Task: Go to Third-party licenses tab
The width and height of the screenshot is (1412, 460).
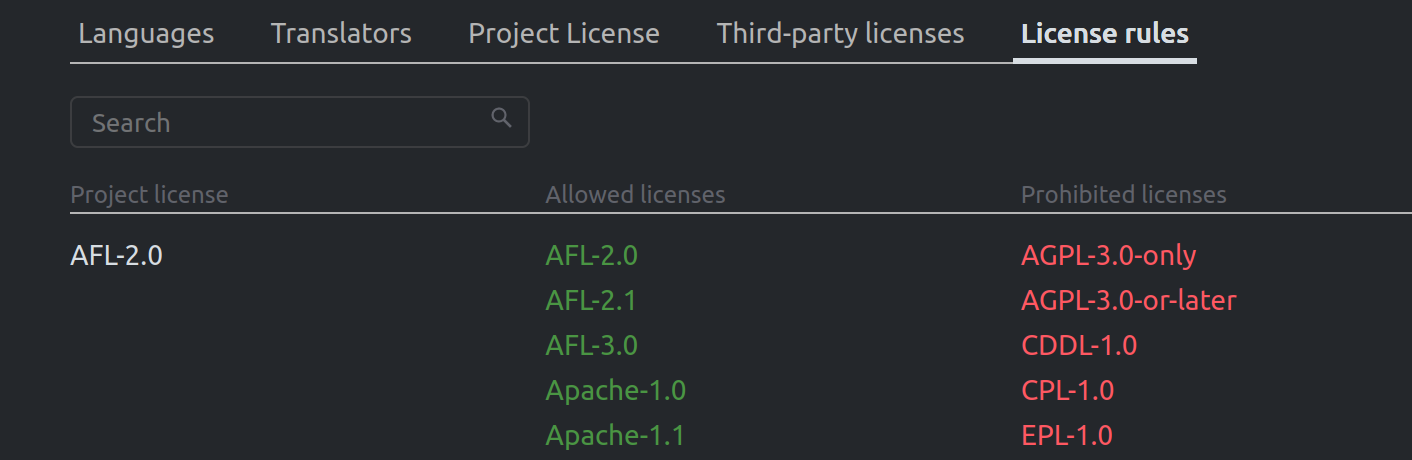Action: click(840, 34)
